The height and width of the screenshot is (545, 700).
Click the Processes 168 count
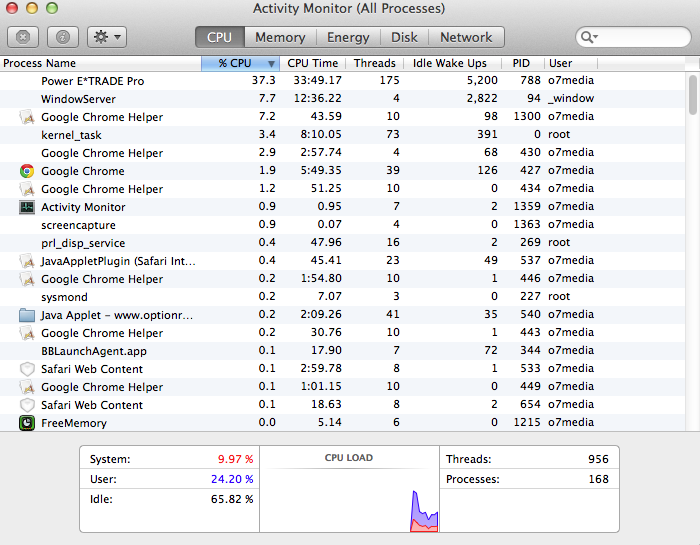[x=598, y=479]
